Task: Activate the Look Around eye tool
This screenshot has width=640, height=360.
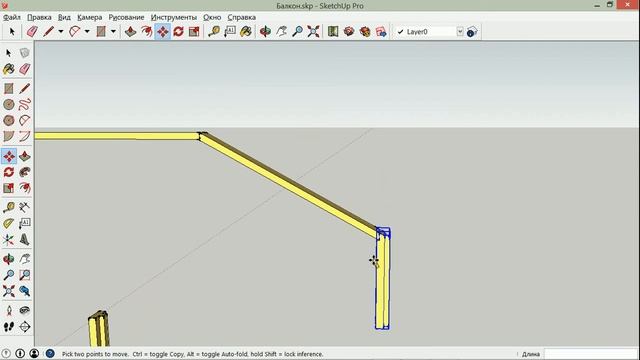Action: click(x=24, y=311)
